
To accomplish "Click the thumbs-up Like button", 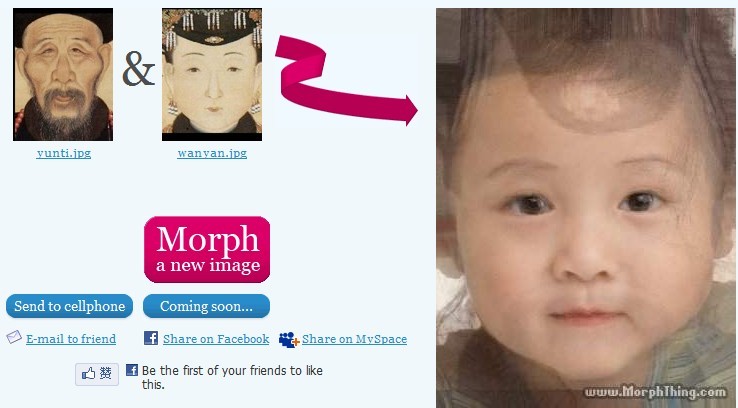I will [97, 374].
